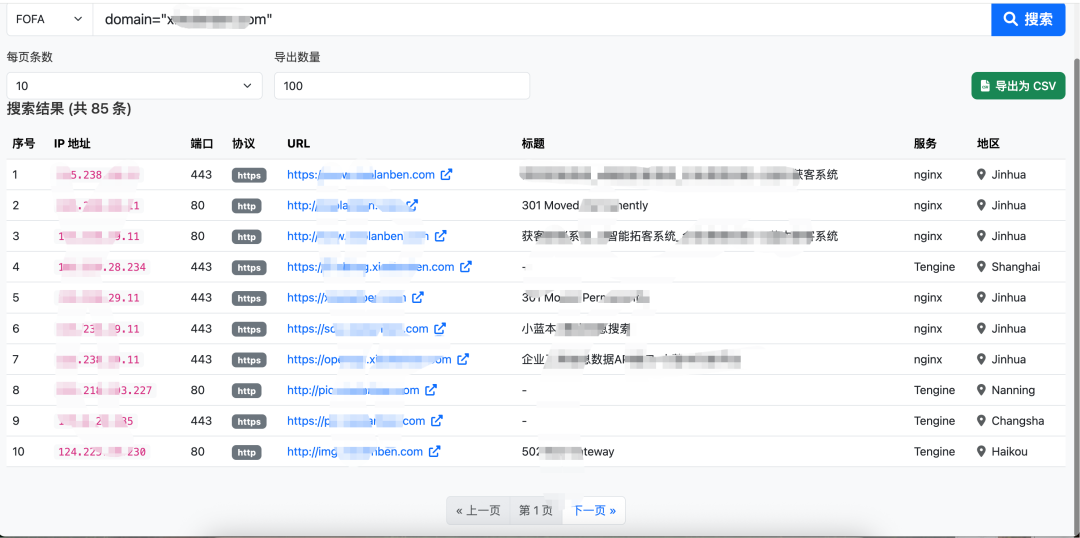Click the blue 搜索 search button

tap(1028, 19)
